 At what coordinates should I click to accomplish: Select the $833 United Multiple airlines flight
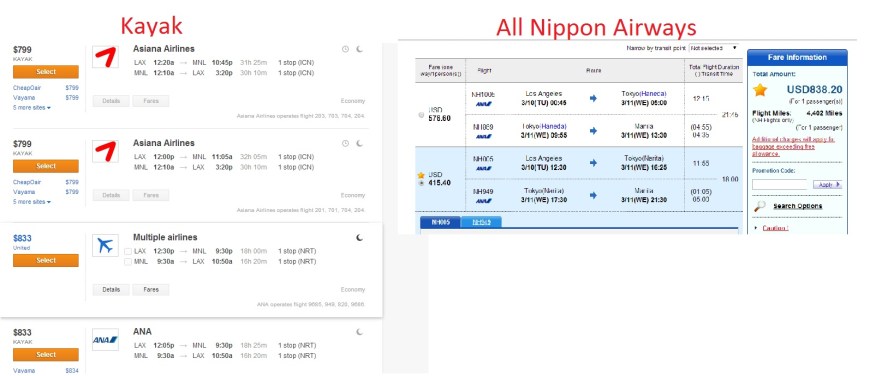click(x=46, y=261)
